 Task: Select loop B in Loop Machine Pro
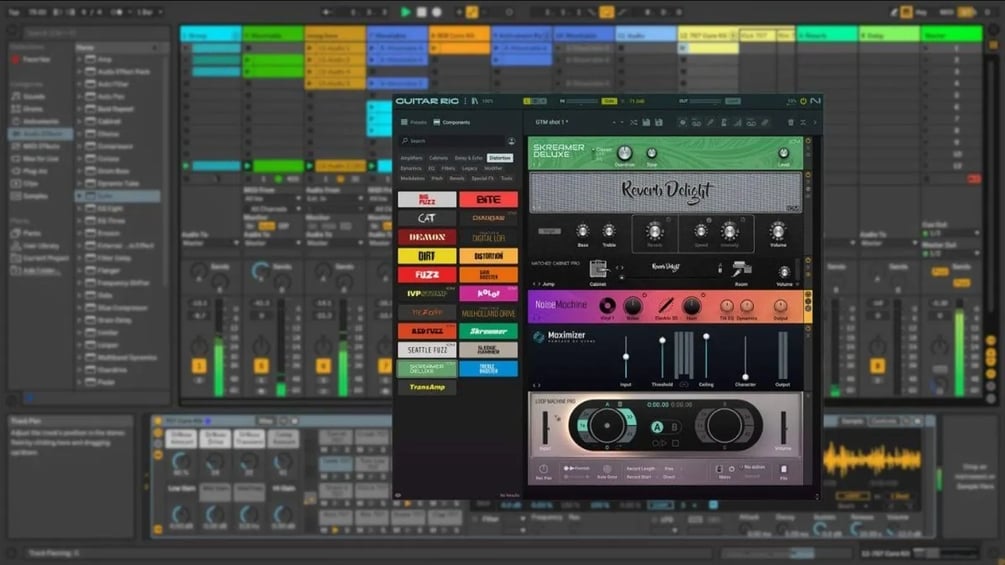click(x=674, y=427)
